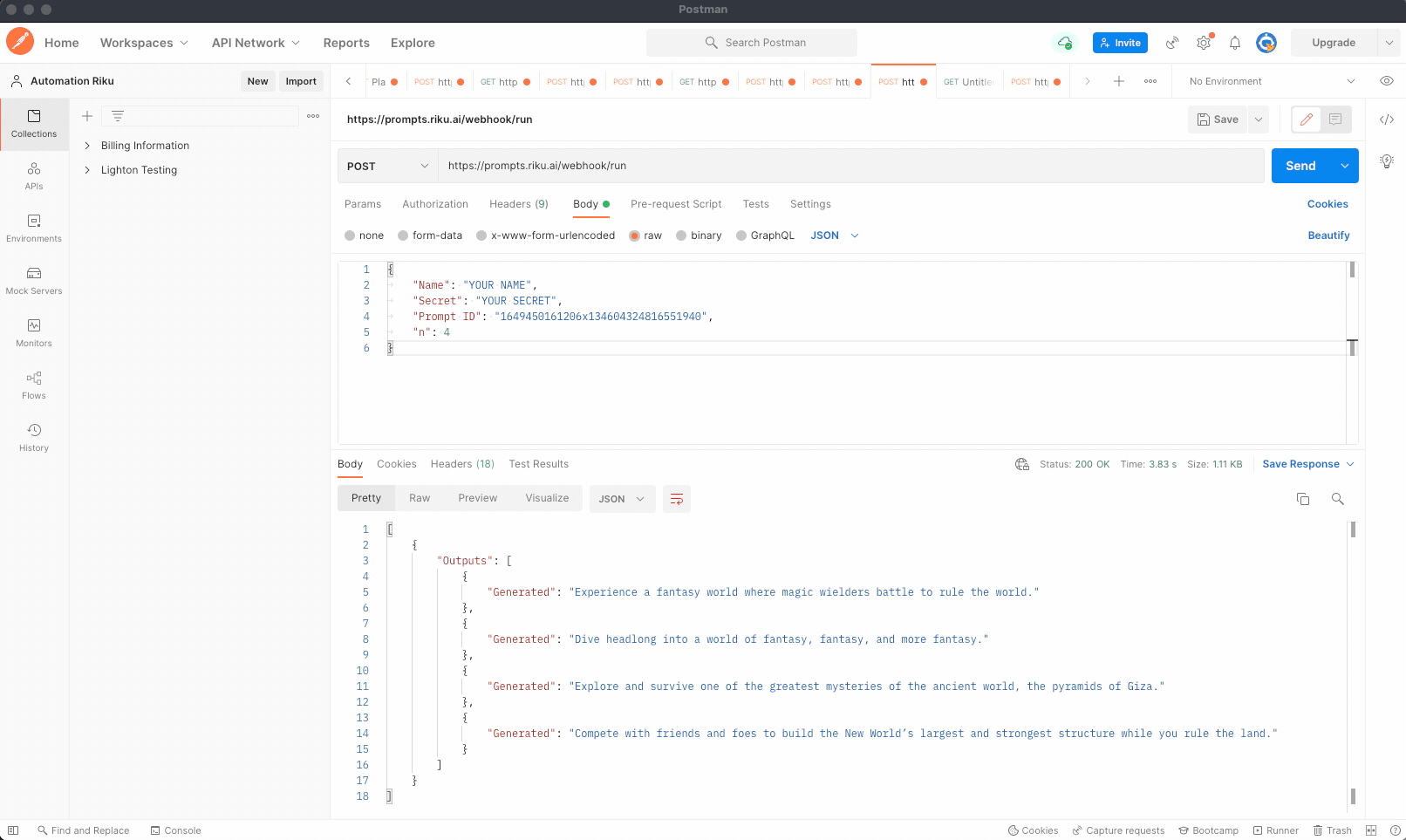The width and height of the screenshot is (1406, 840).
Task: Open the API Network menu
Action: point(256,43)
